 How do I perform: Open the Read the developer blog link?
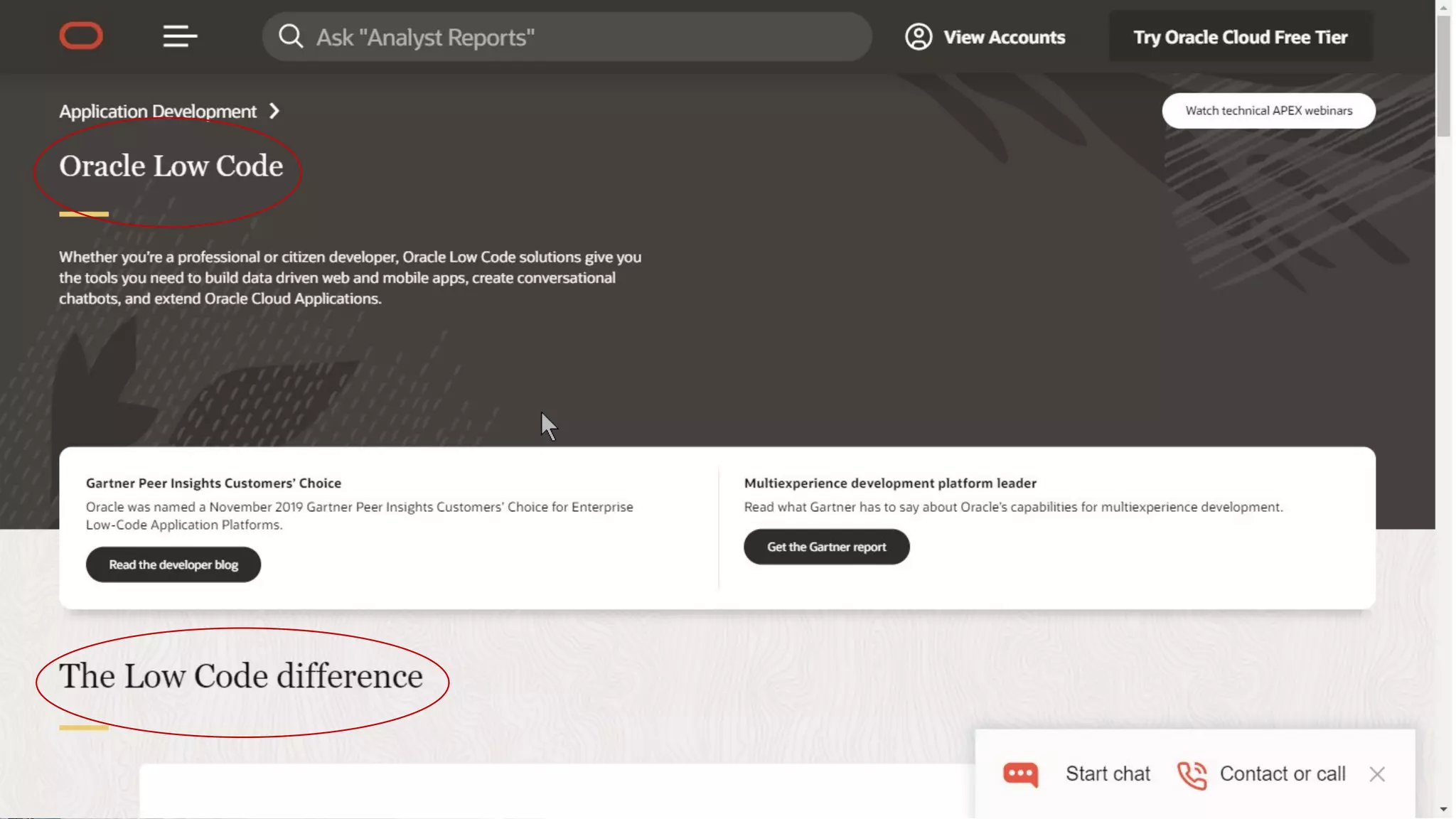[173, 564]
